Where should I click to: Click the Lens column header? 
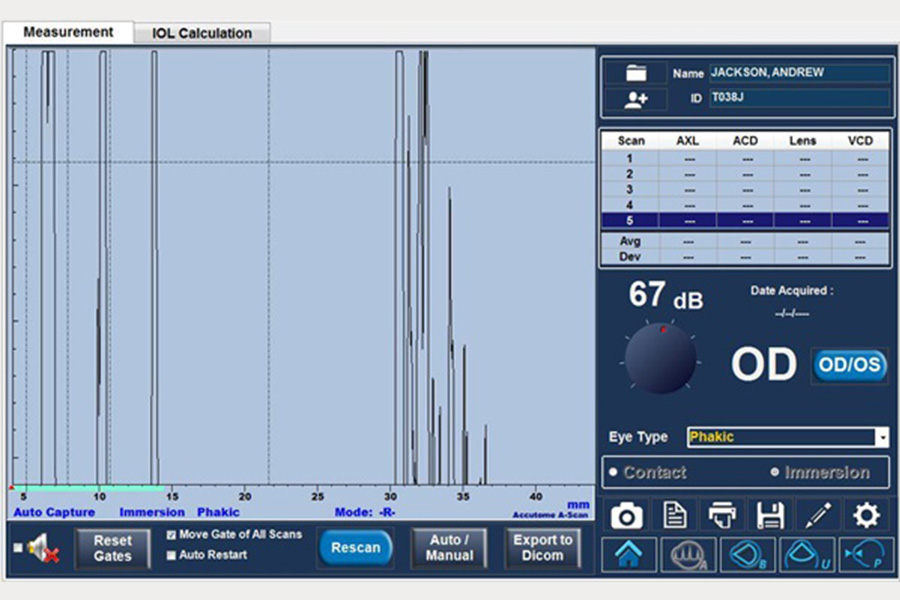click(x=802, y=141)
